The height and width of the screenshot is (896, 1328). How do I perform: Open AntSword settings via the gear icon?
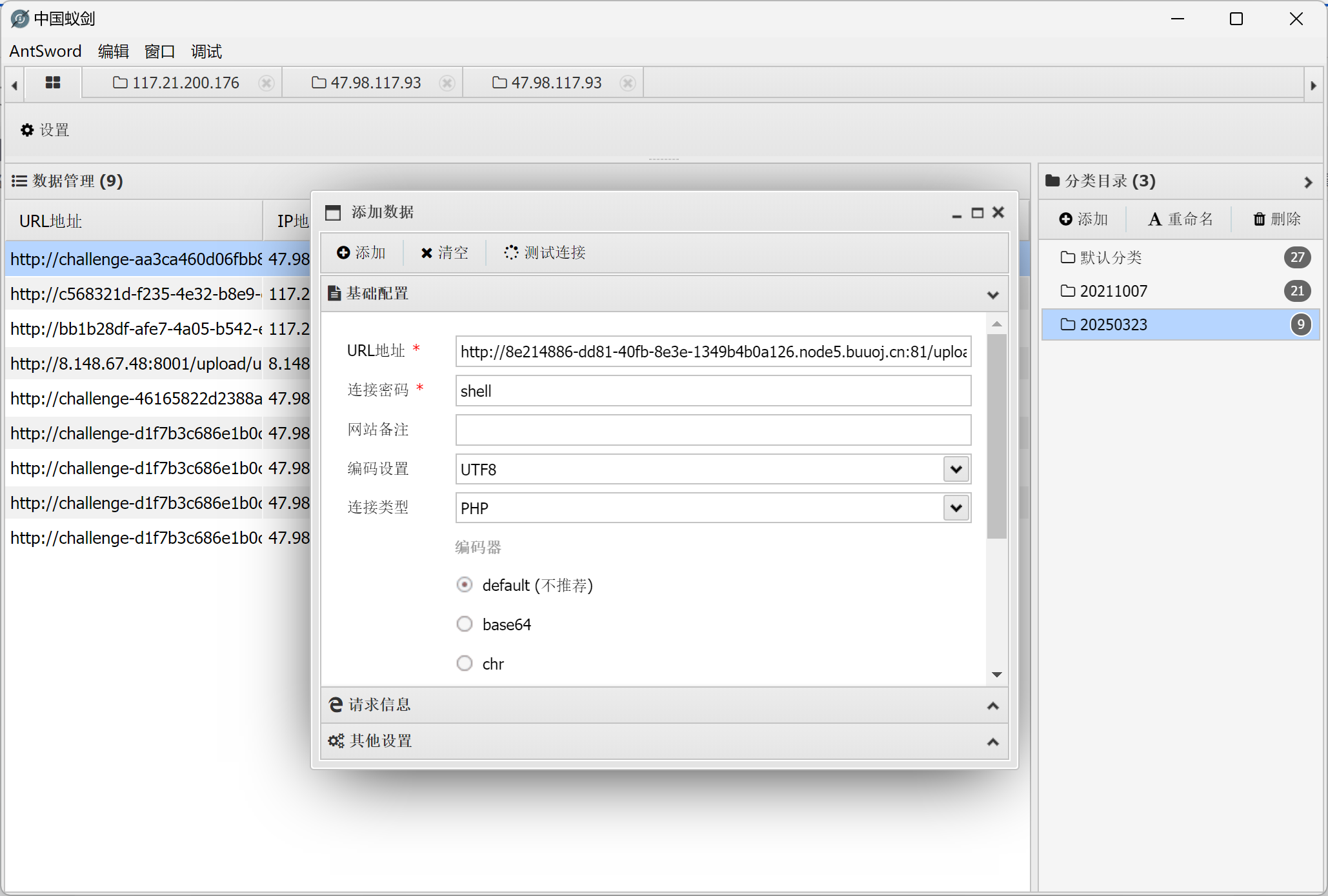tap(27, 130)
